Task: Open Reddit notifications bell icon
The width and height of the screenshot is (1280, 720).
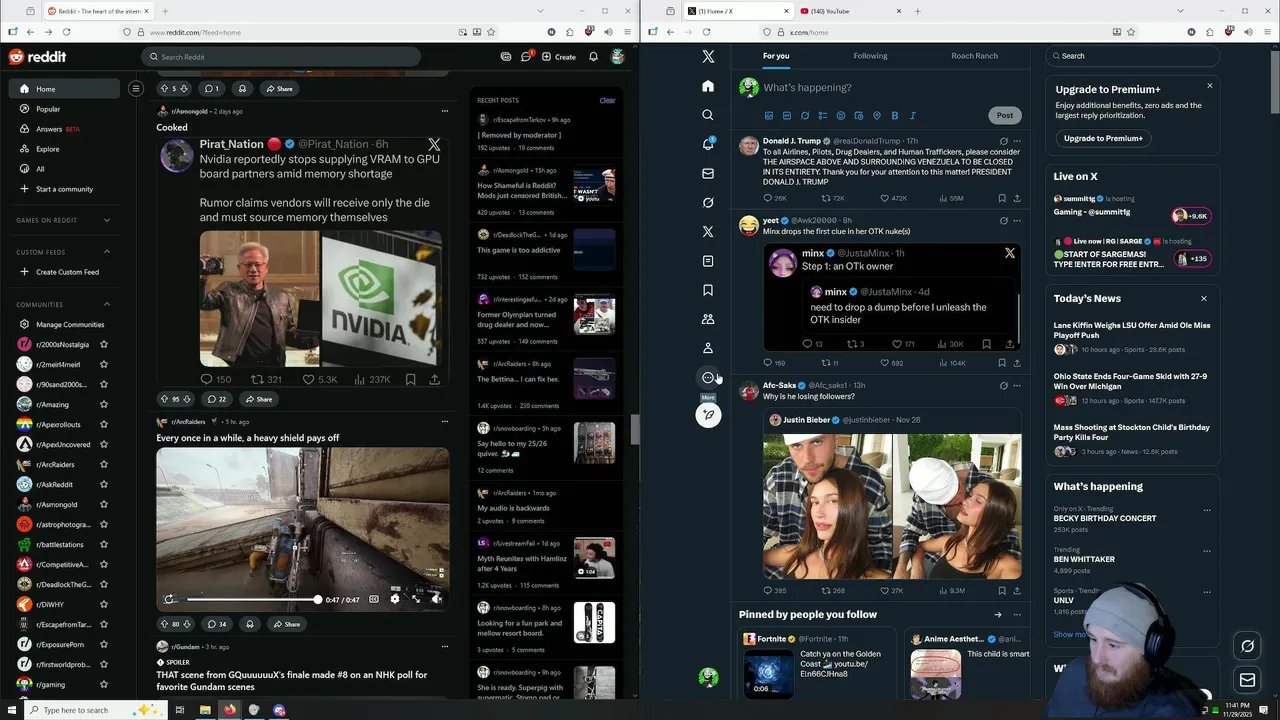Action: (593, 57)
